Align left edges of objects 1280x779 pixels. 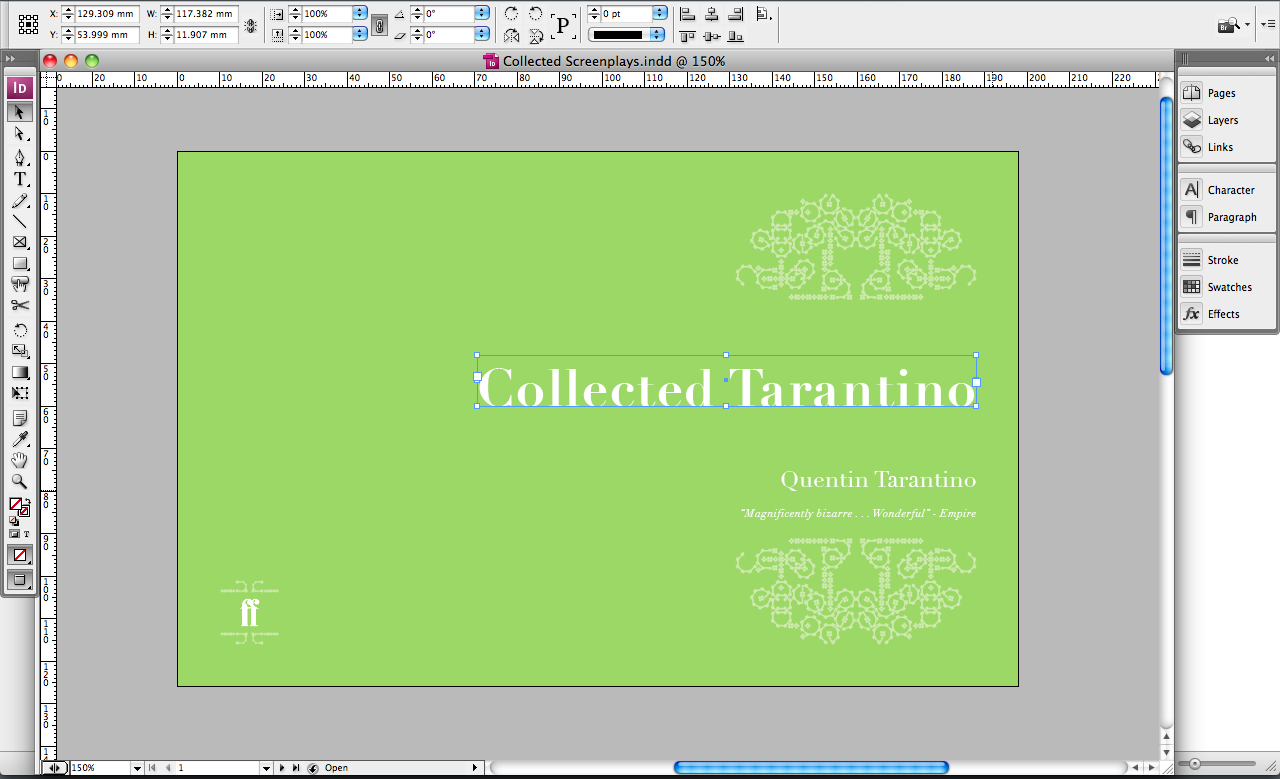[x=688, y=14]
